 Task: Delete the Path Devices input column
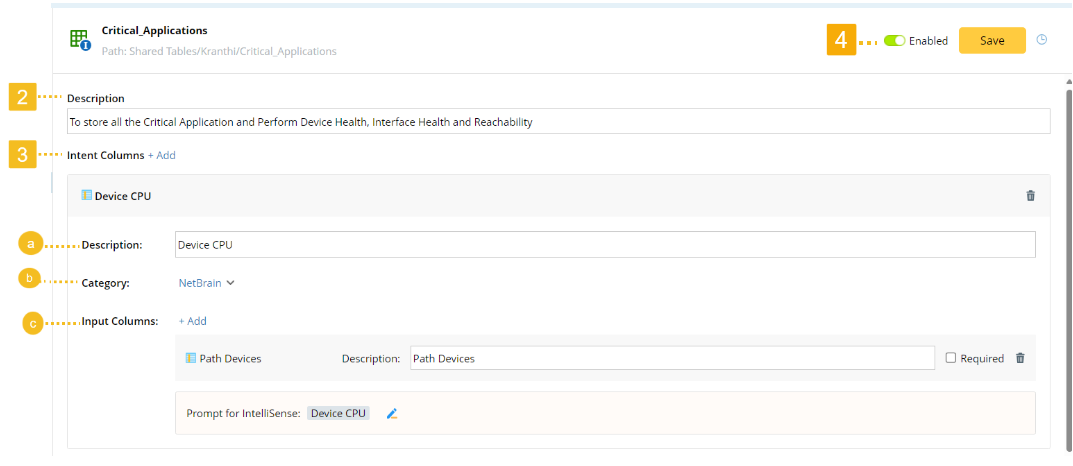(1020, 358)
